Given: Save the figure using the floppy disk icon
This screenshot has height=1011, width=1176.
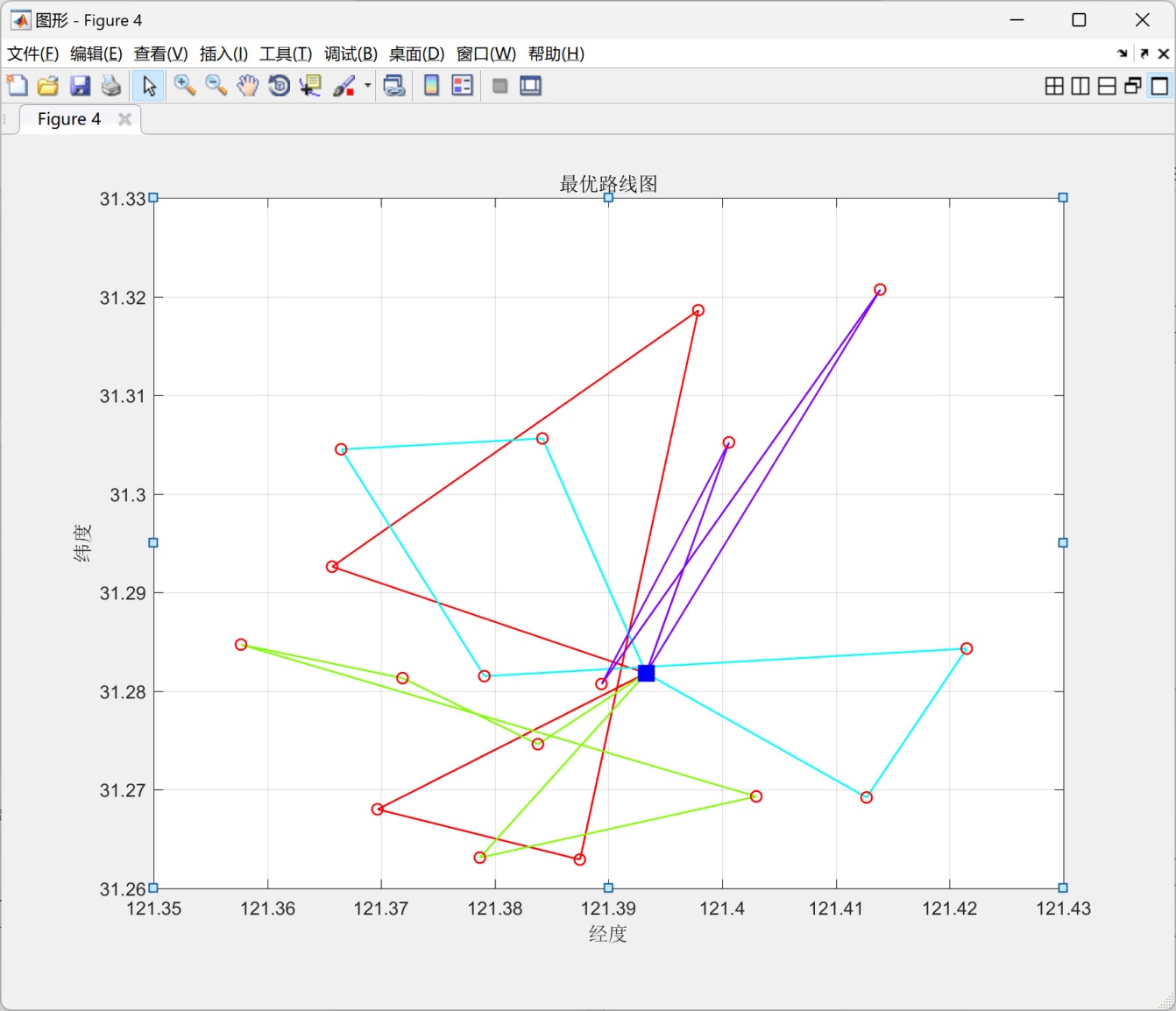Looking at the screenshot, I should tap(80, 86).
